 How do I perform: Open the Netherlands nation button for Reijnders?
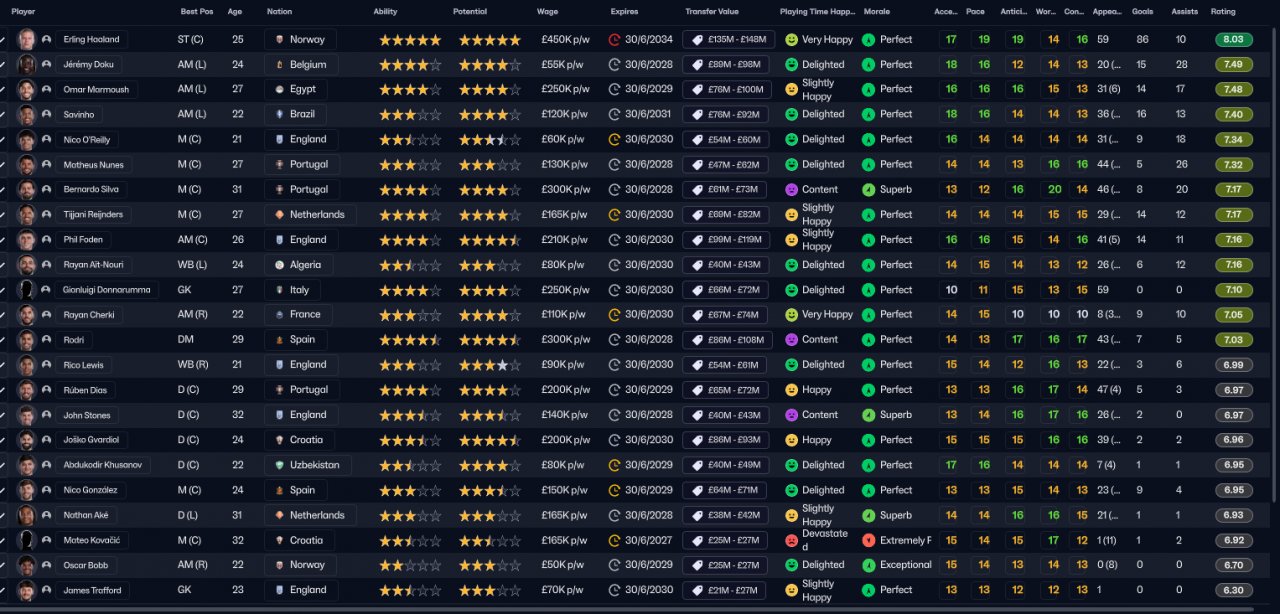(x=309, y=214)
